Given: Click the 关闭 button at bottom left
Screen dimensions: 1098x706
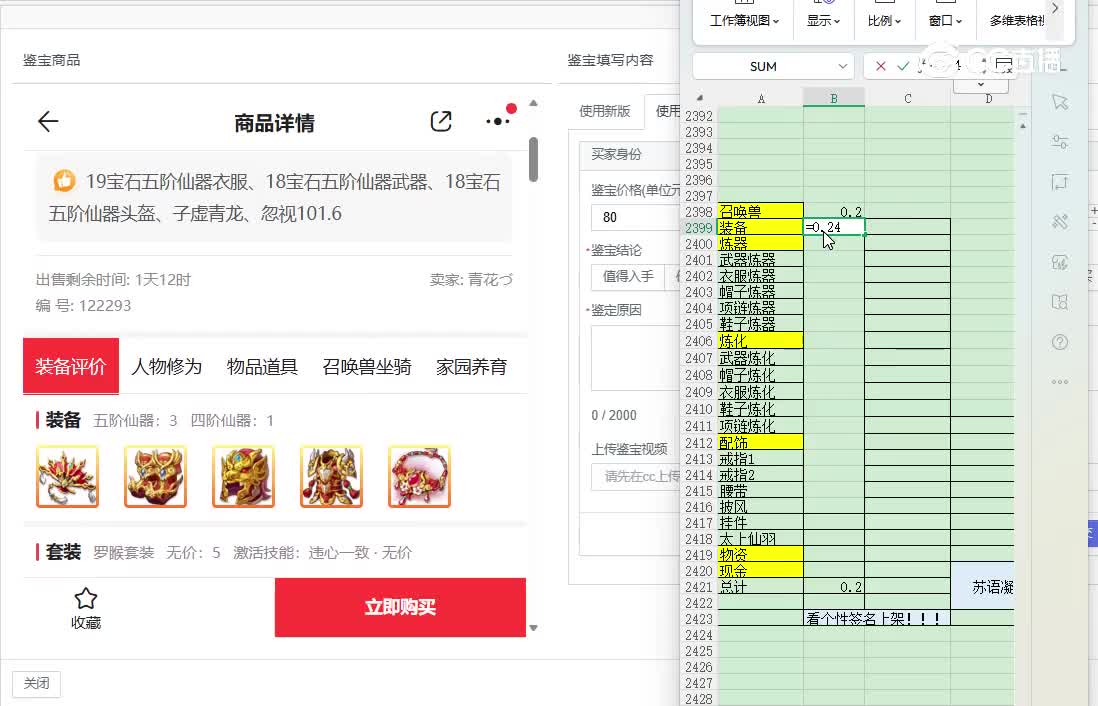Looking at the screenshot, I should click(x=37, y=684).
